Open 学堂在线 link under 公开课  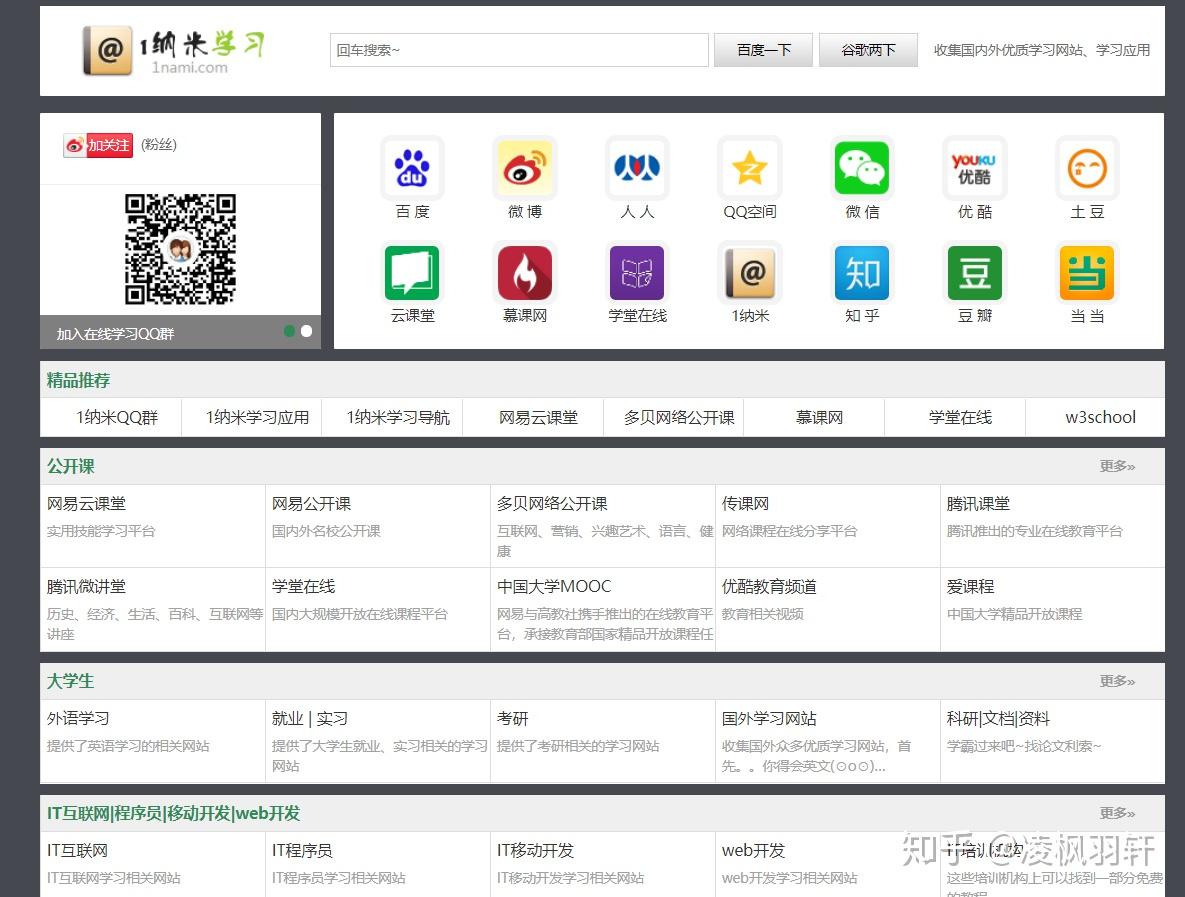tap(304, 586)
